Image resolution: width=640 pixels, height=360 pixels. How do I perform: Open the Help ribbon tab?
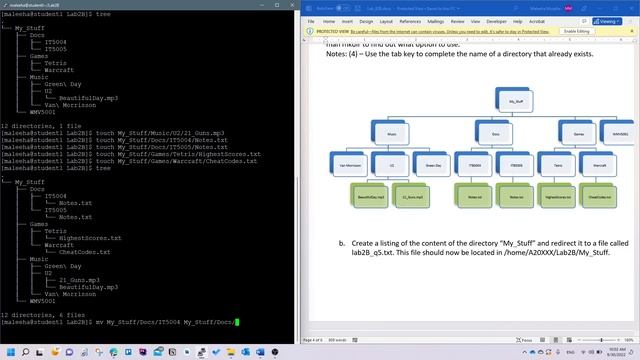(518, 21)
